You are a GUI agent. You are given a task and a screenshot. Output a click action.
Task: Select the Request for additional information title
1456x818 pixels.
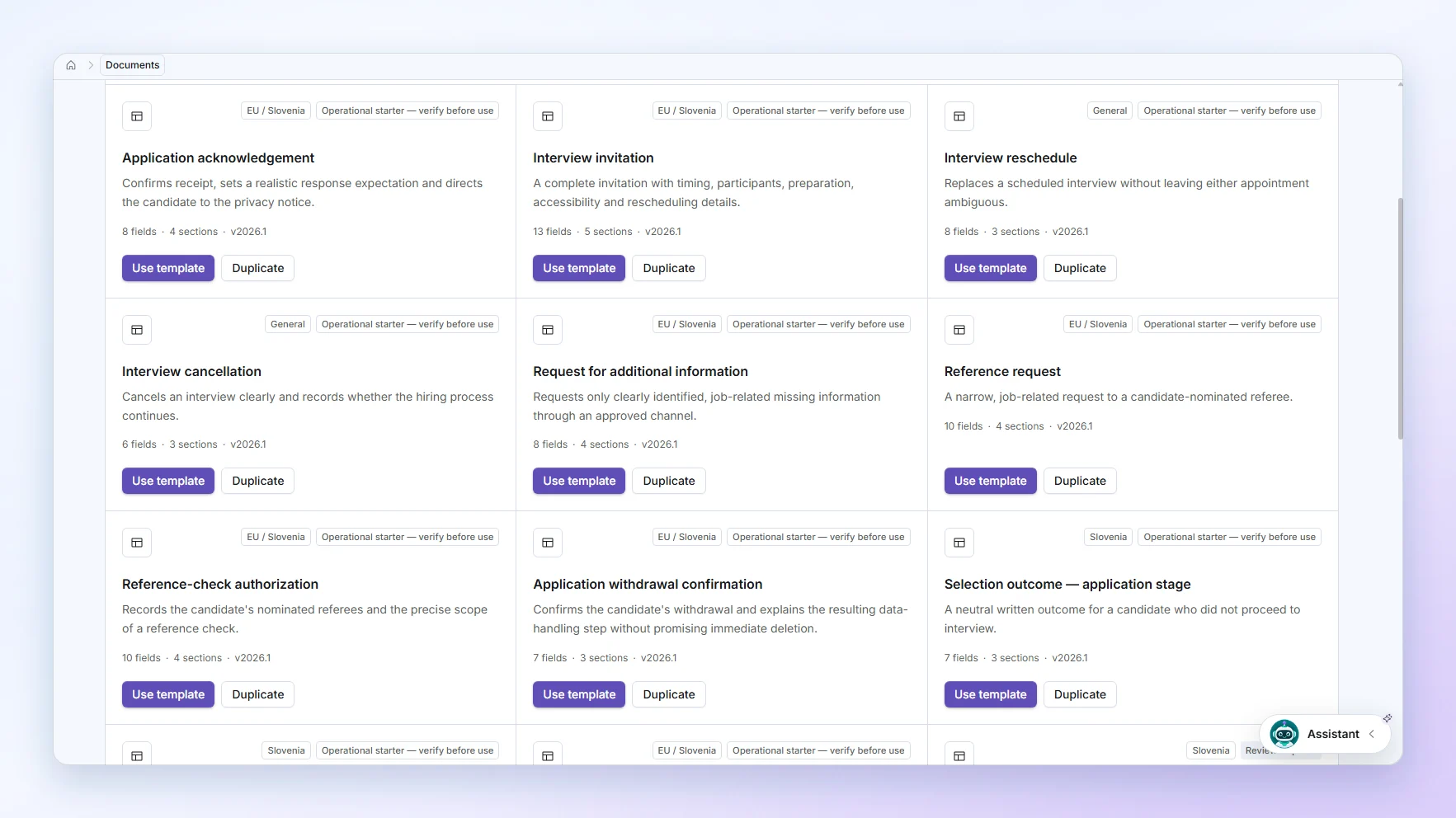click(x=640, y=371)
